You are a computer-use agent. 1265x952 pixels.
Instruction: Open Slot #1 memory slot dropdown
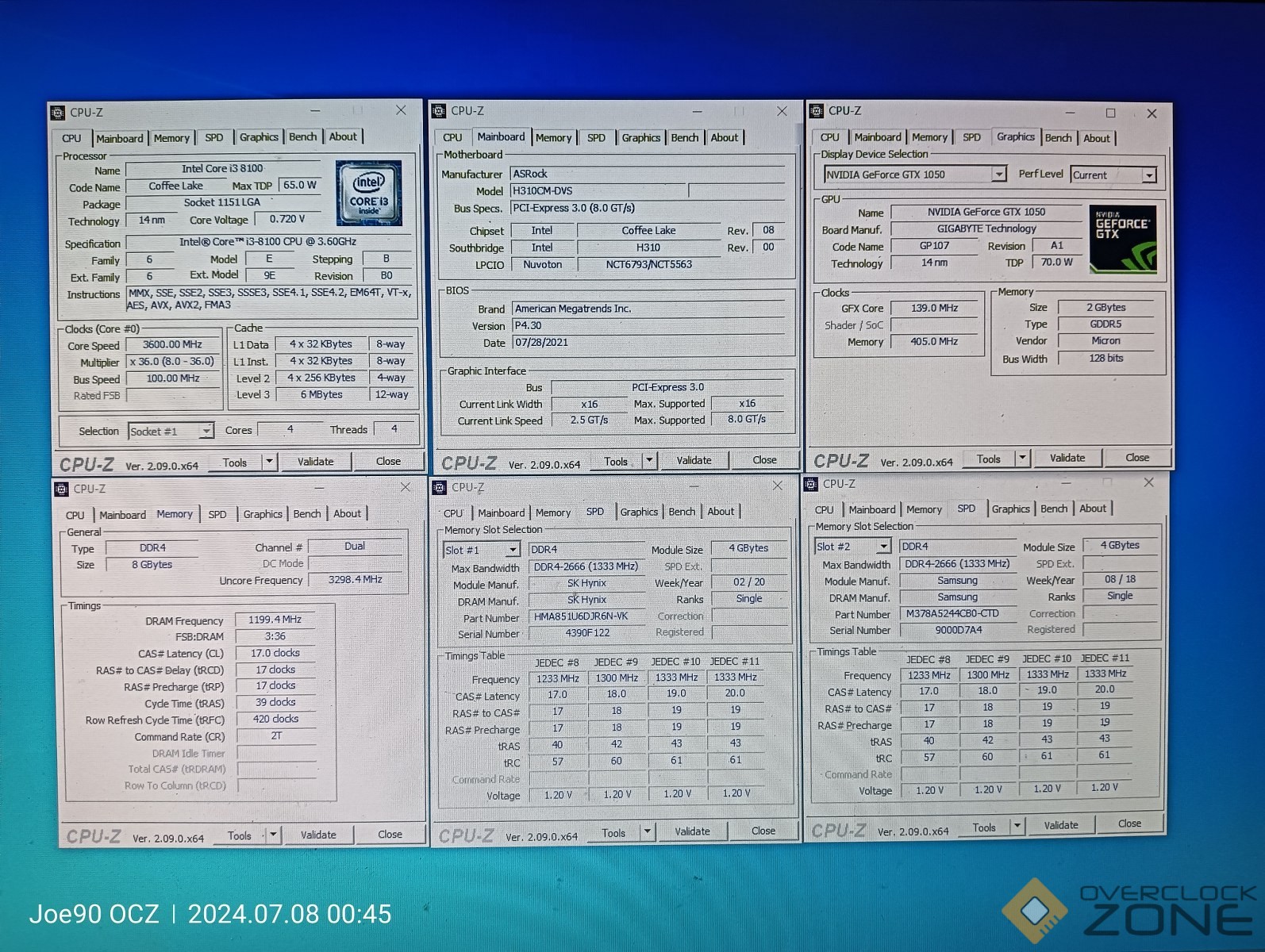click(513, 550)
